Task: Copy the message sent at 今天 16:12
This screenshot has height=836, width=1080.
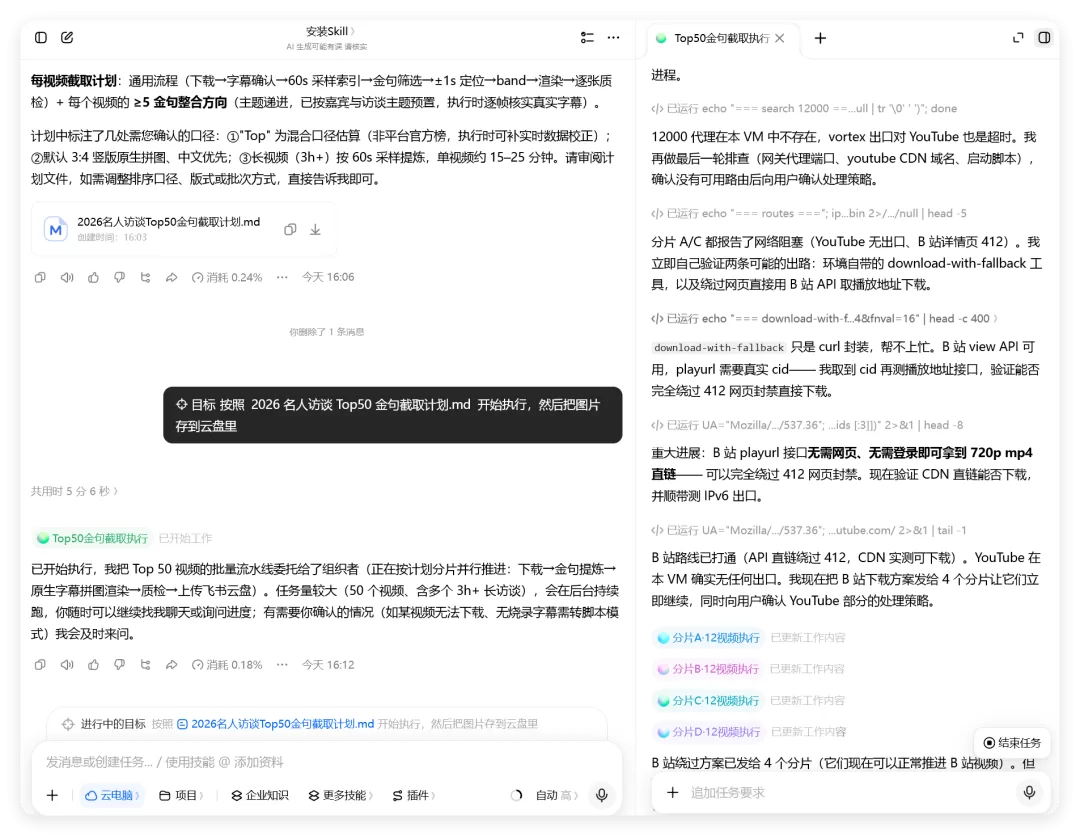Action: tap(40, 665)
